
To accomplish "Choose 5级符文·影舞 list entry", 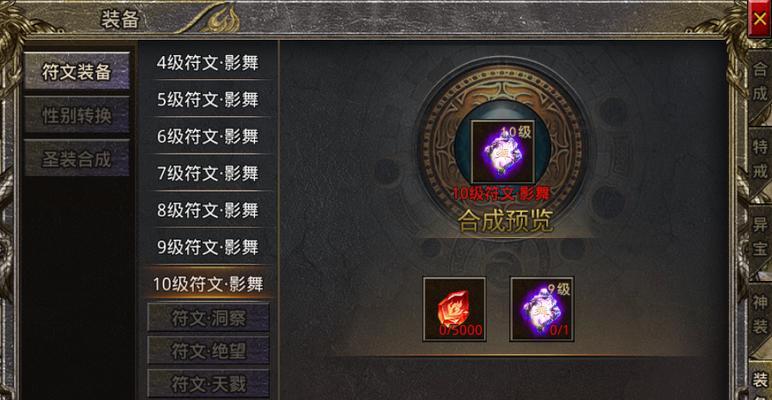I will (x=208, y=100).
